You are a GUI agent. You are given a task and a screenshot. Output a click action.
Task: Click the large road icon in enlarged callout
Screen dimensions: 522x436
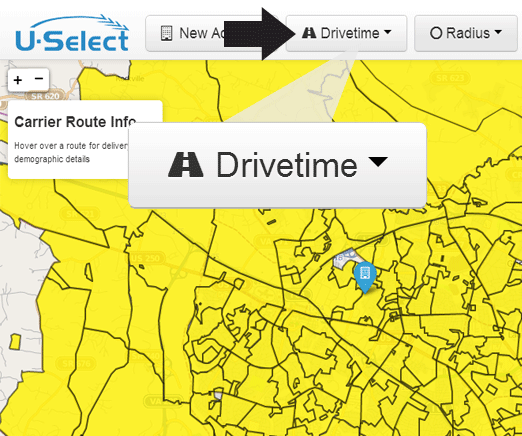pyautogui.click(x=186, y=164)
